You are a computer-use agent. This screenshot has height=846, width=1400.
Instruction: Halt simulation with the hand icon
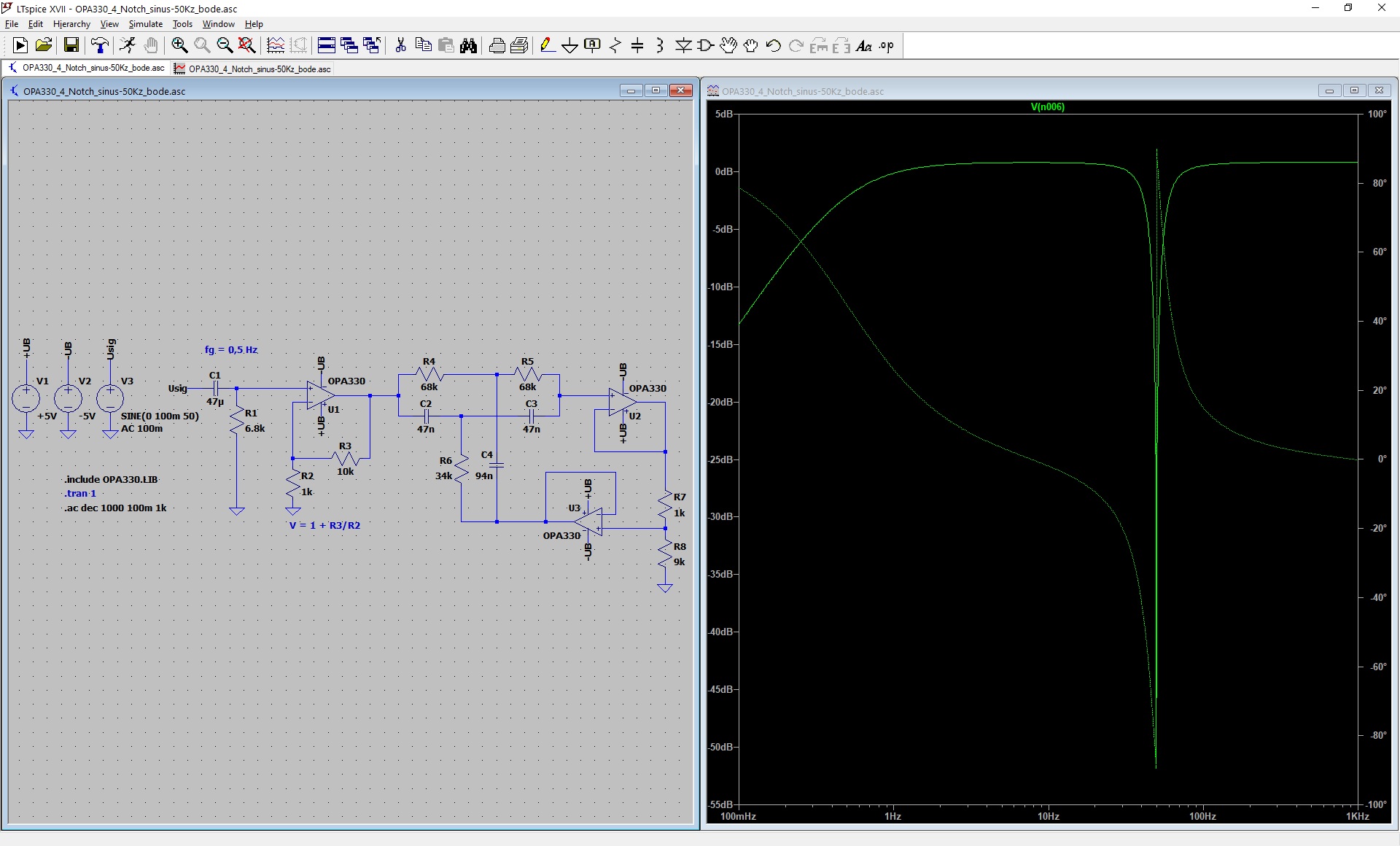[150, 46]
